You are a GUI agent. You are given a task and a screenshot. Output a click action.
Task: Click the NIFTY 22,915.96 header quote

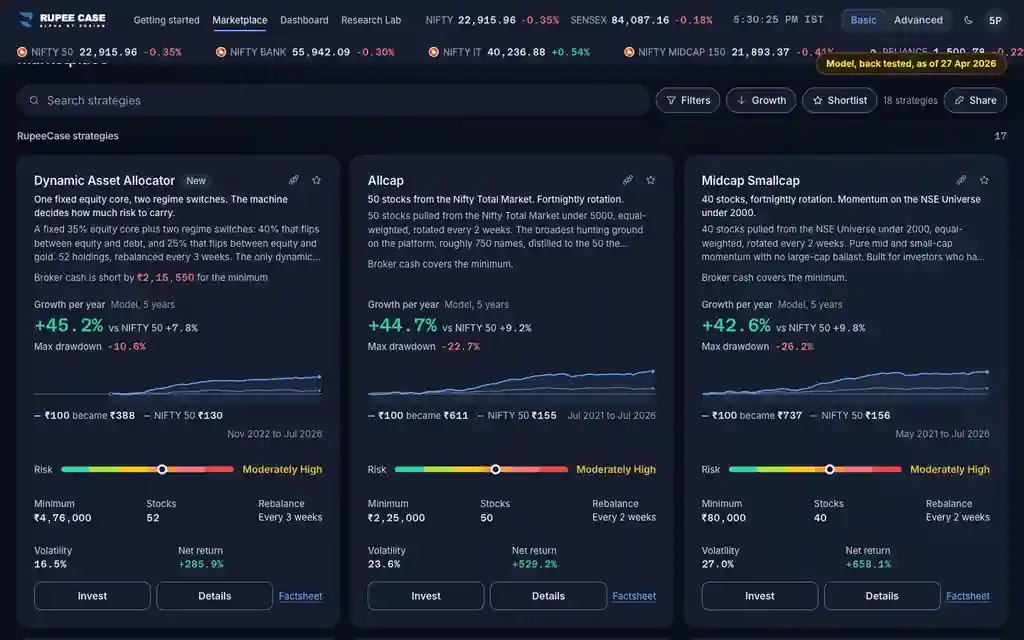click(492, 20)
